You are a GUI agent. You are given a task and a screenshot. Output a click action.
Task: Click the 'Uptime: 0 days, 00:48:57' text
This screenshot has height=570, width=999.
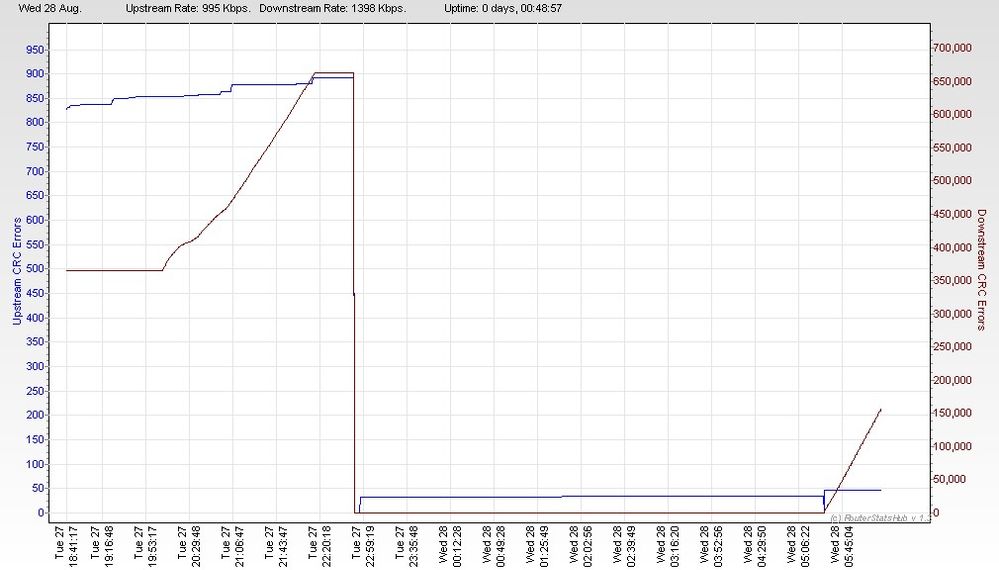503,8
